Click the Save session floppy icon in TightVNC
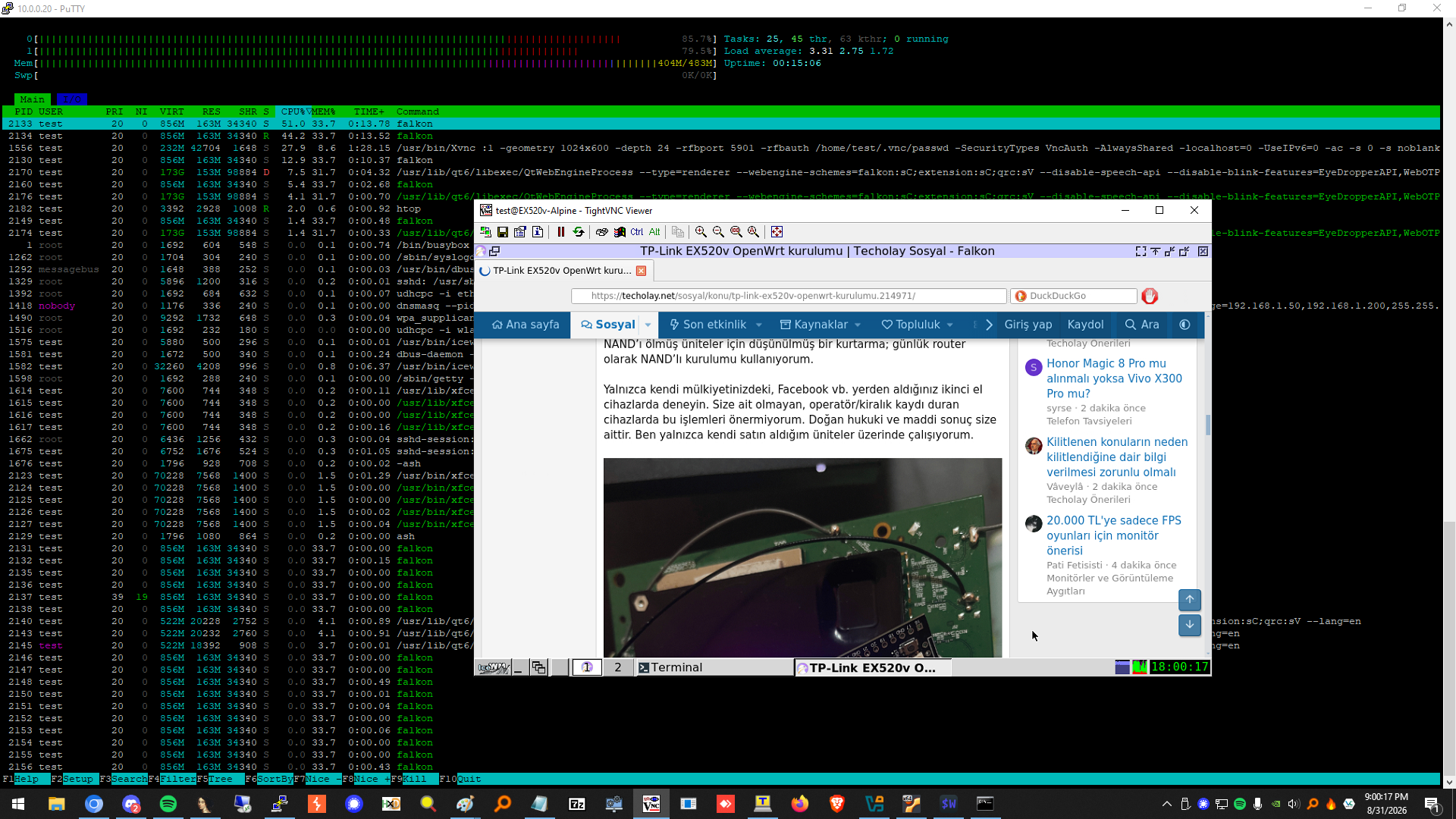The image size is (1456, 819). [503, 232]
